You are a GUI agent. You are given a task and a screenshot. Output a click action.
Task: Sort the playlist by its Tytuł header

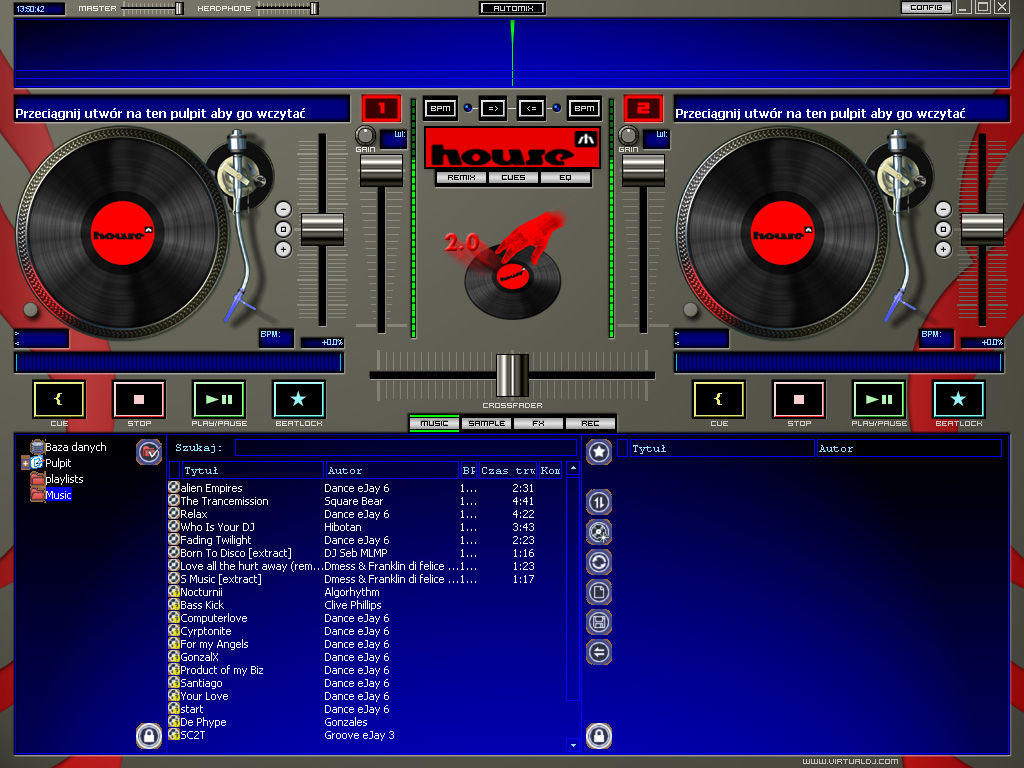722,448
